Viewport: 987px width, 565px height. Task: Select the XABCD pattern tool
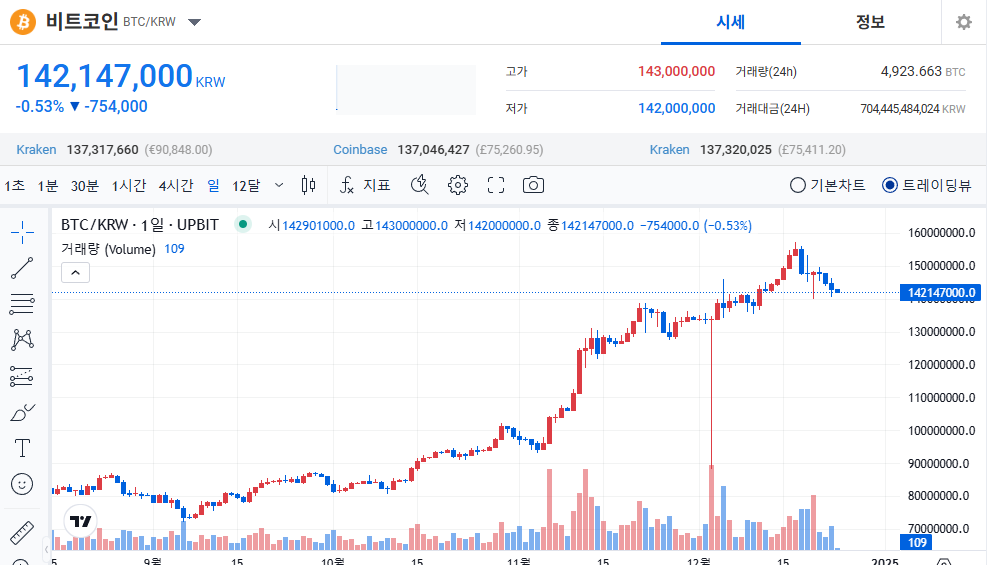click(22, 340)
